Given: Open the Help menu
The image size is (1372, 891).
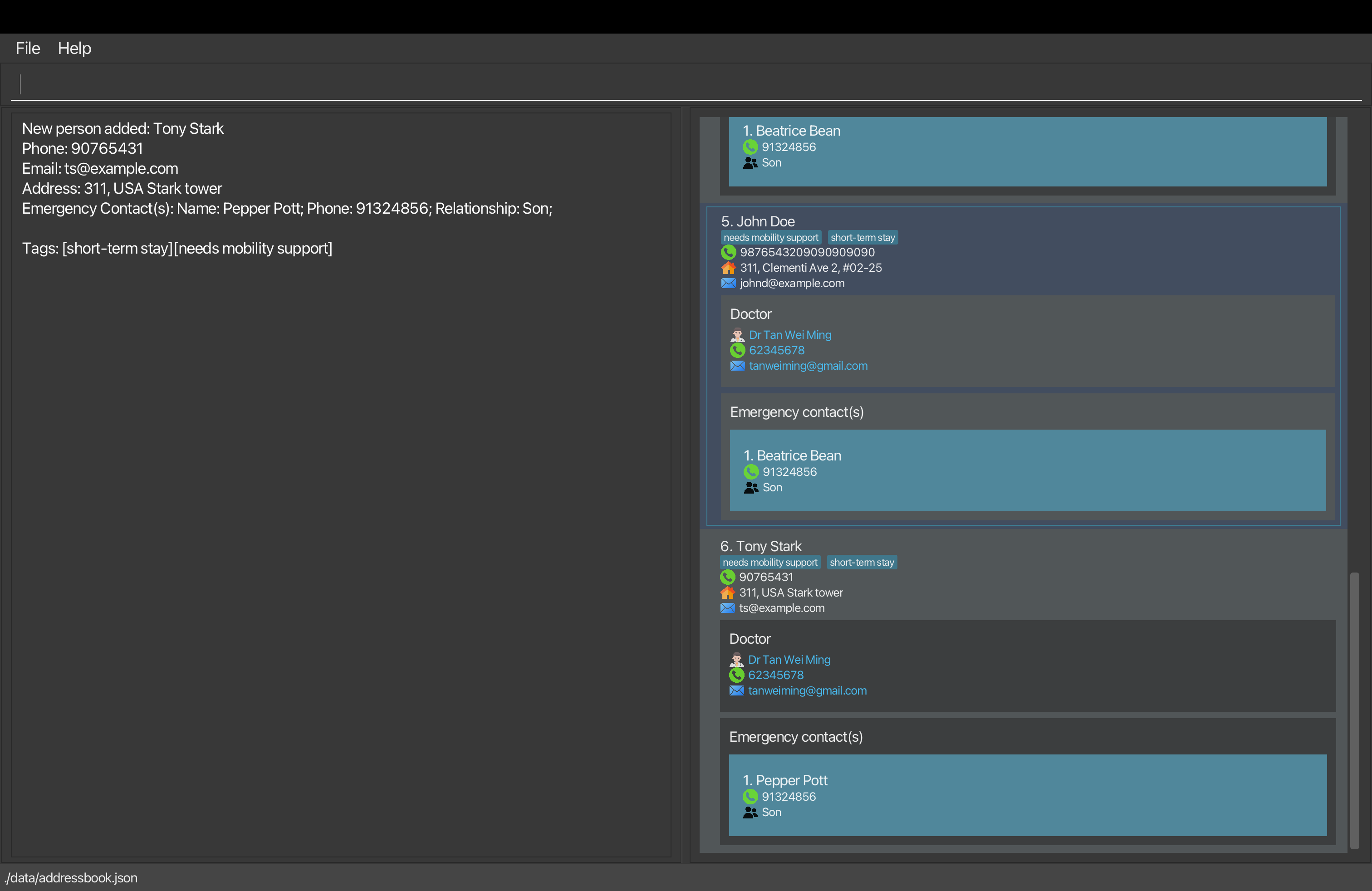Looking at the screenshot, I should click(74, 49).
